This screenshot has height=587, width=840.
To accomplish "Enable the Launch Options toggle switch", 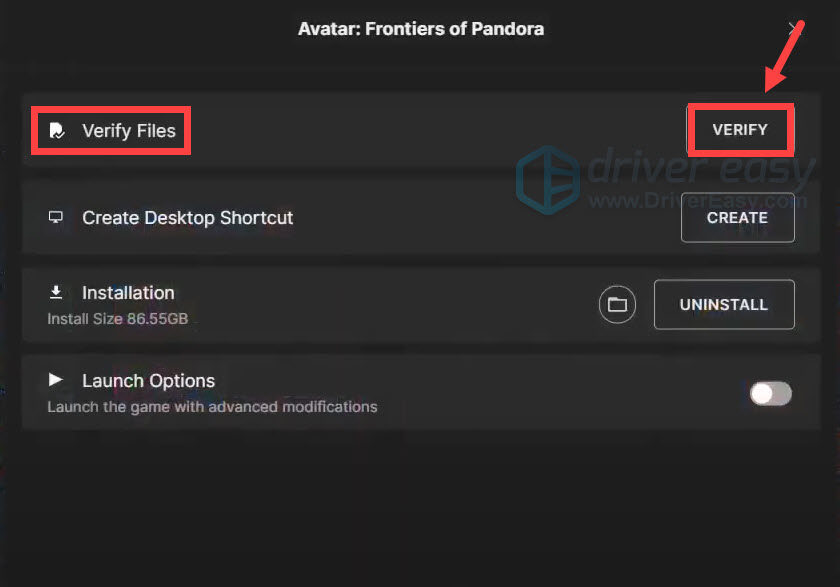I will (x=770, y=394).
